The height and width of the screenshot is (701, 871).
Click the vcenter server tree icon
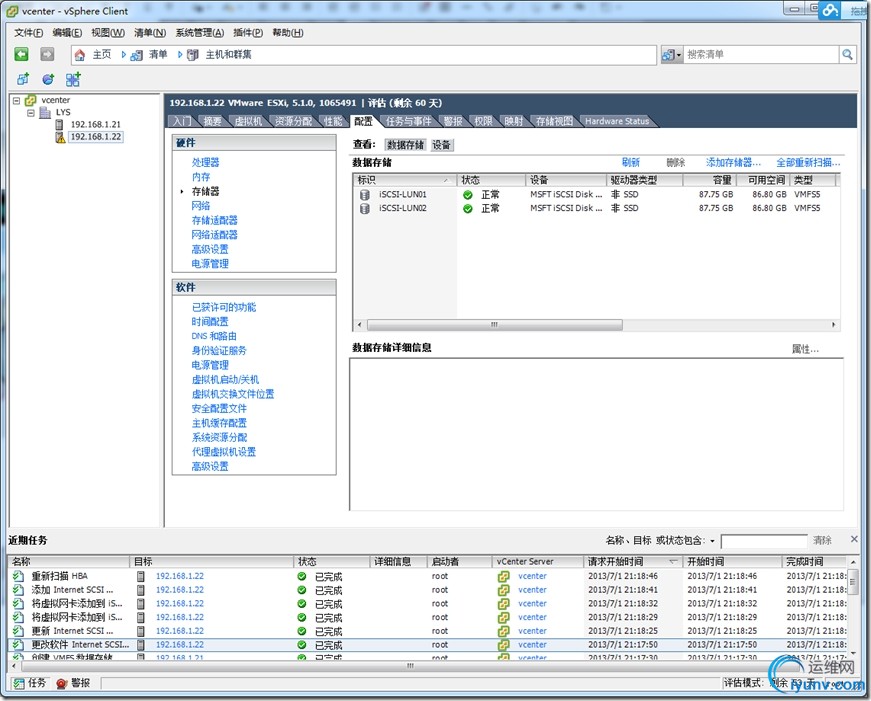31,101
